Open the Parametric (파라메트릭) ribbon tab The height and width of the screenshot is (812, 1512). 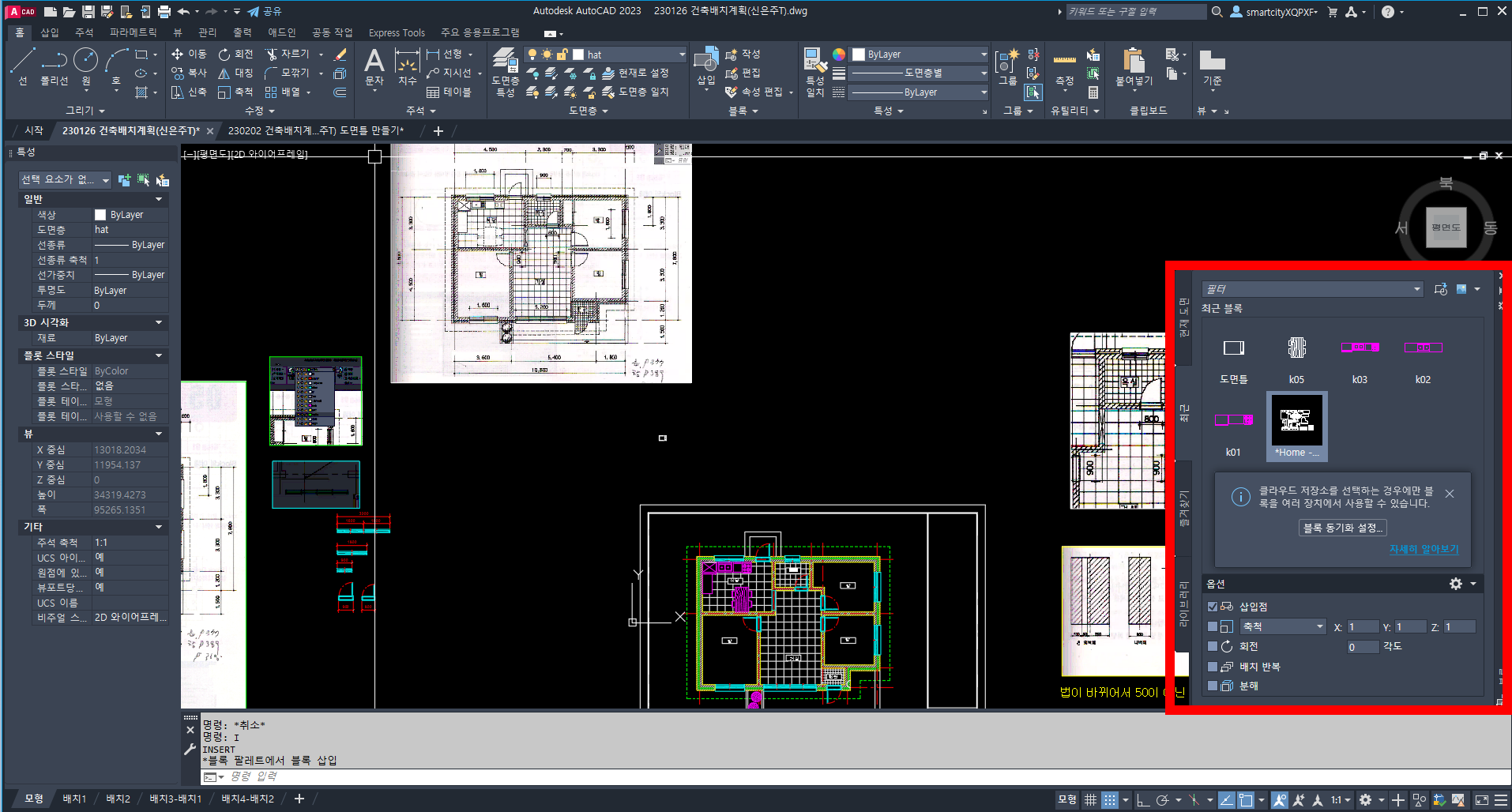point(133,32)
